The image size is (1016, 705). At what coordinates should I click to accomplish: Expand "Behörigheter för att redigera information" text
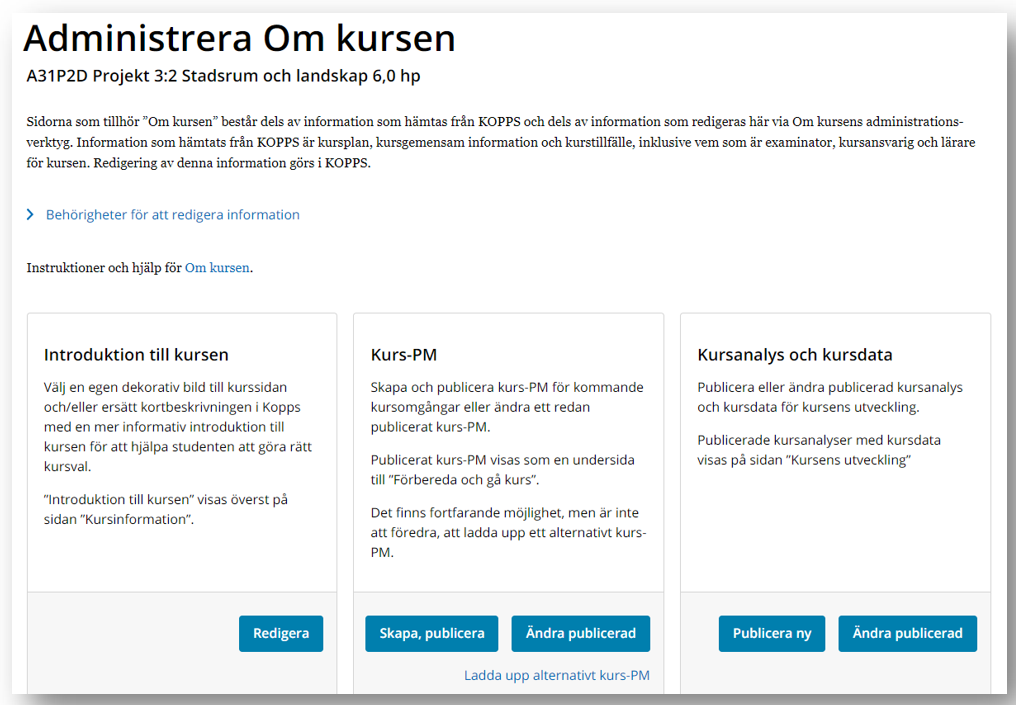[172, 215]
